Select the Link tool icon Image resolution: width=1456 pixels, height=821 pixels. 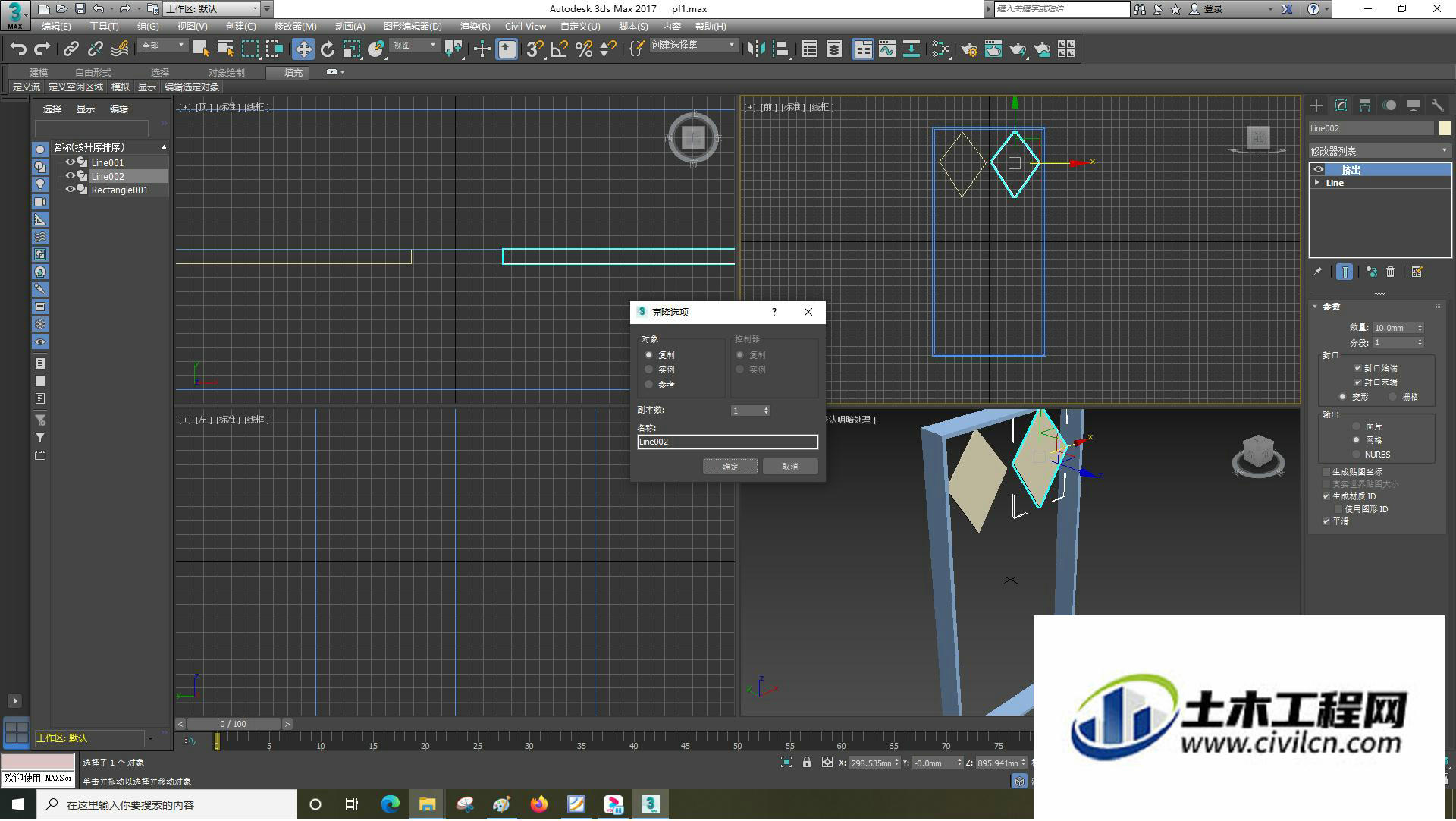[x=71, y=49]
